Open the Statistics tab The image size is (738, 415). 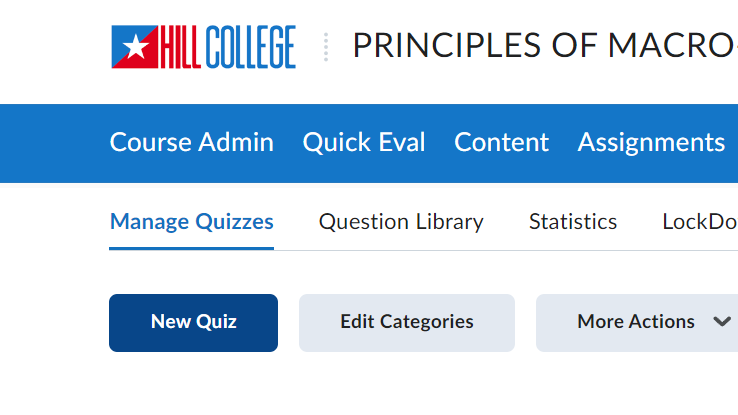(x=573, y=222)
